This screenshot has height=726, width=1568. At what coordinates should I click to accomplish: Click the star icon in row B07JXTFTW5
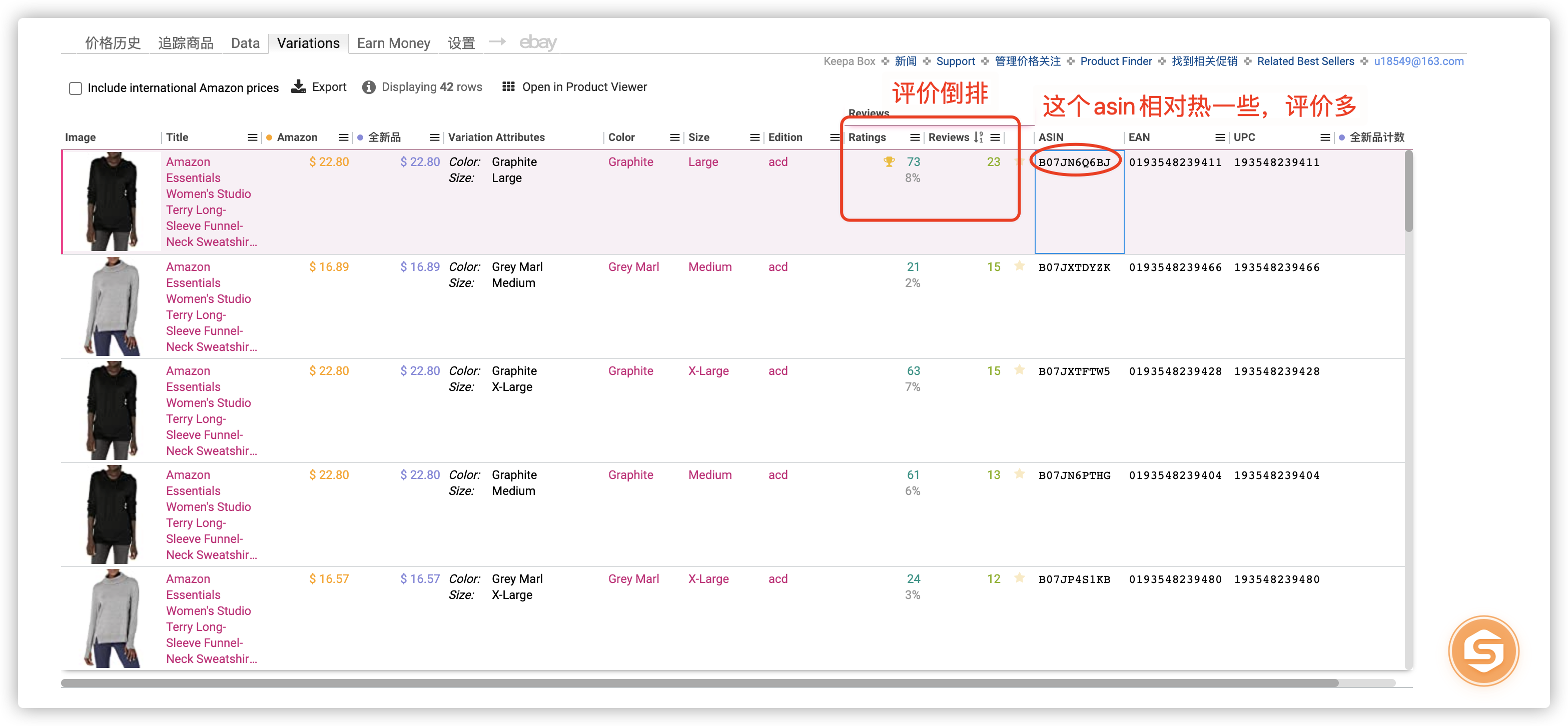click(1020, 370)
